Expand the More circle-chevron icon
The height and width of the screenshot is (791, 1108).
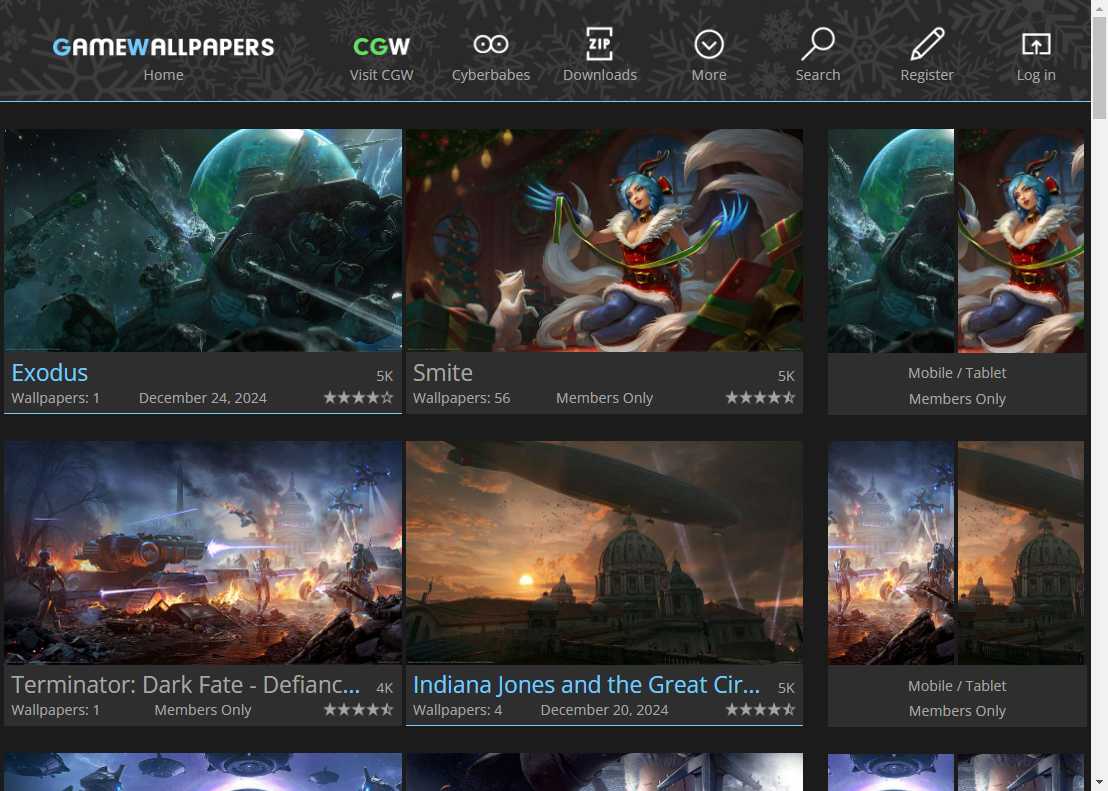coord(709,45)
